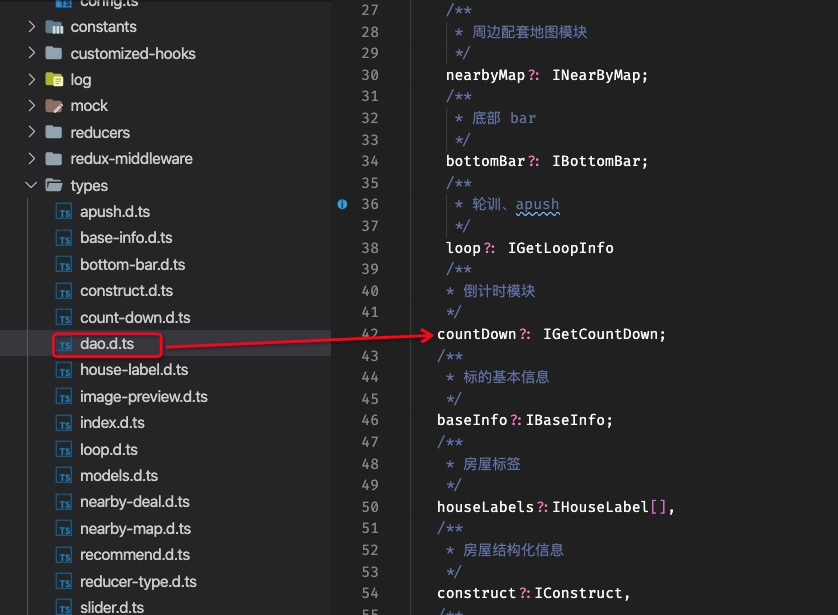Open index.d.ts file
The image size is (838, 615).
coord(112,423)
